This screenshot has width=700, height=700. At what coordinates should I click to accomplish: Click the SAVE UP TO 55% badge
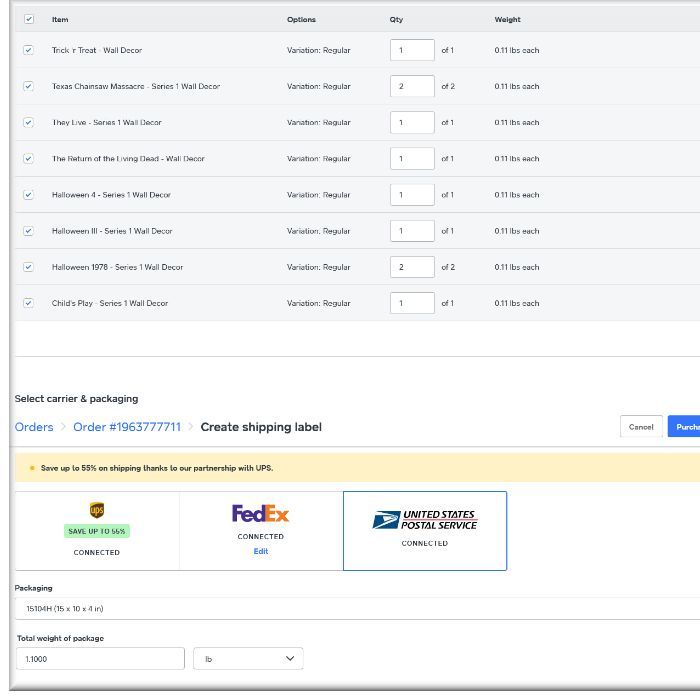point(97,531)
